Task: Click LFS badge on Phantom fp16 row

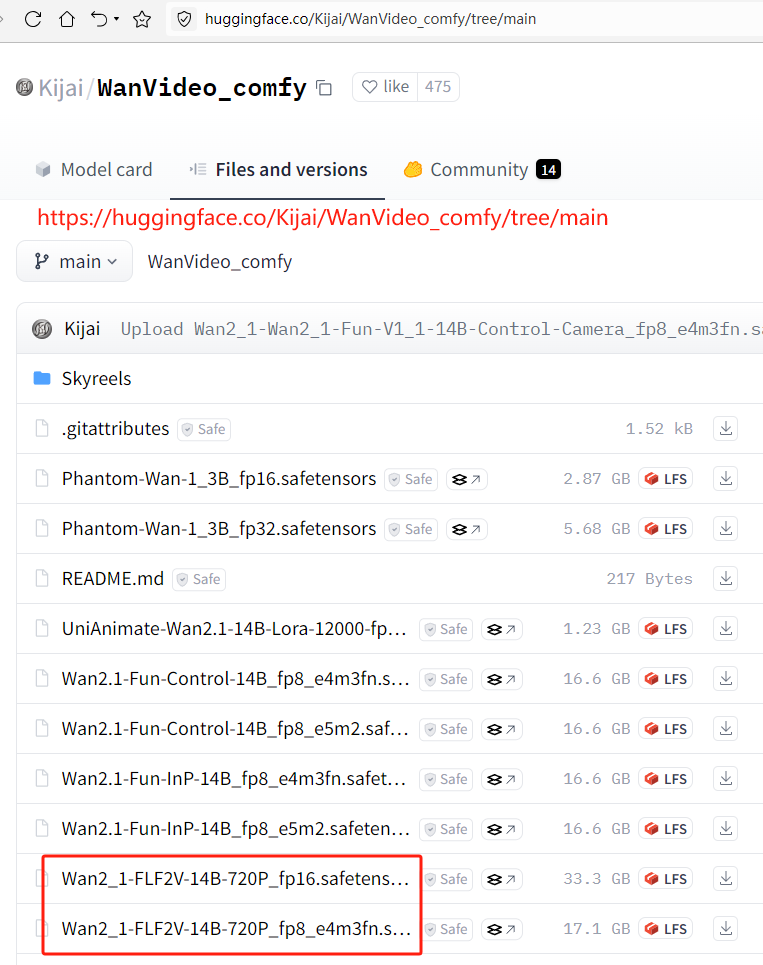Action: (x=665, y=479)
